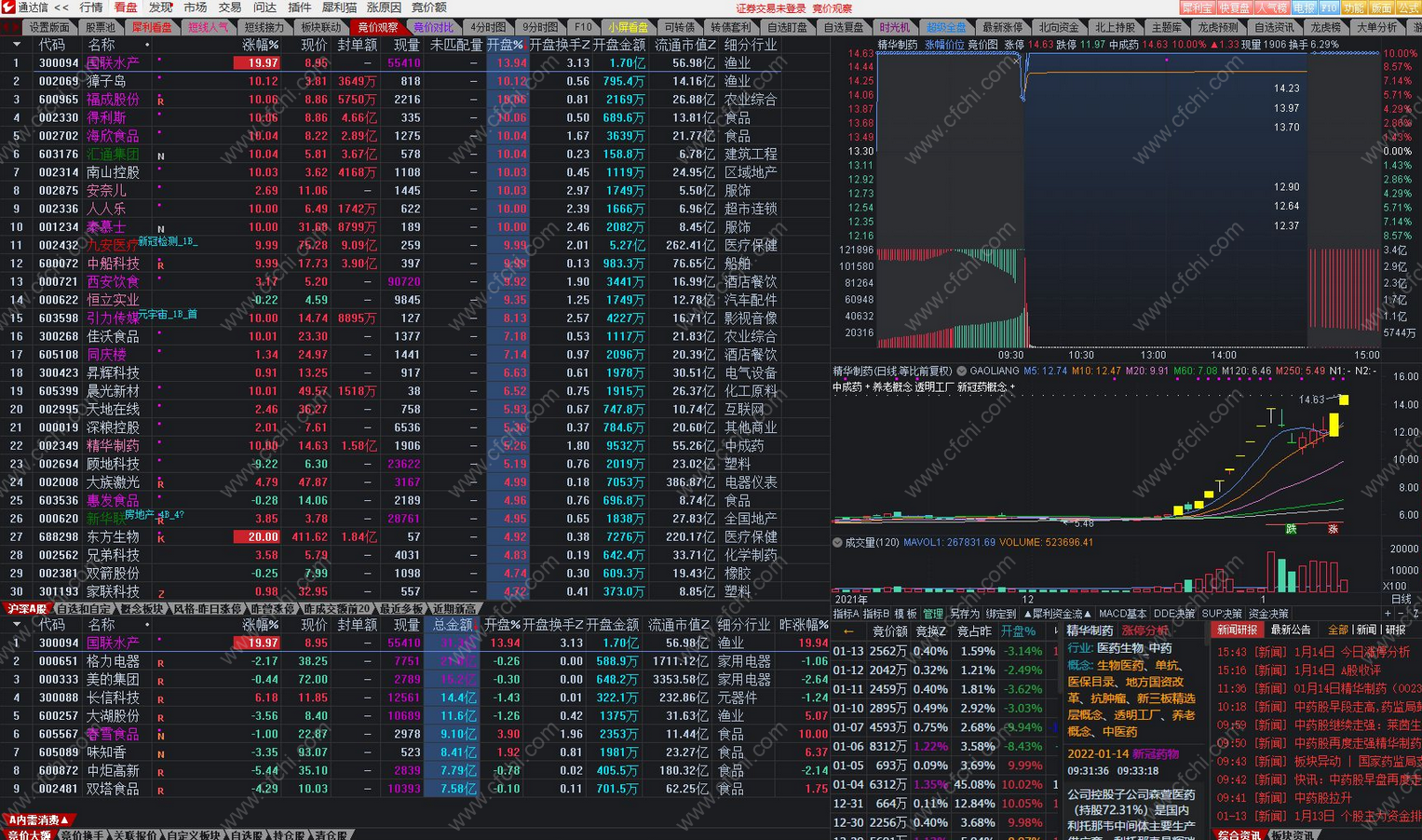Click the 版面 toolbar button
The width and height of the screenshot is (1422, 840).
(1381, 7)
